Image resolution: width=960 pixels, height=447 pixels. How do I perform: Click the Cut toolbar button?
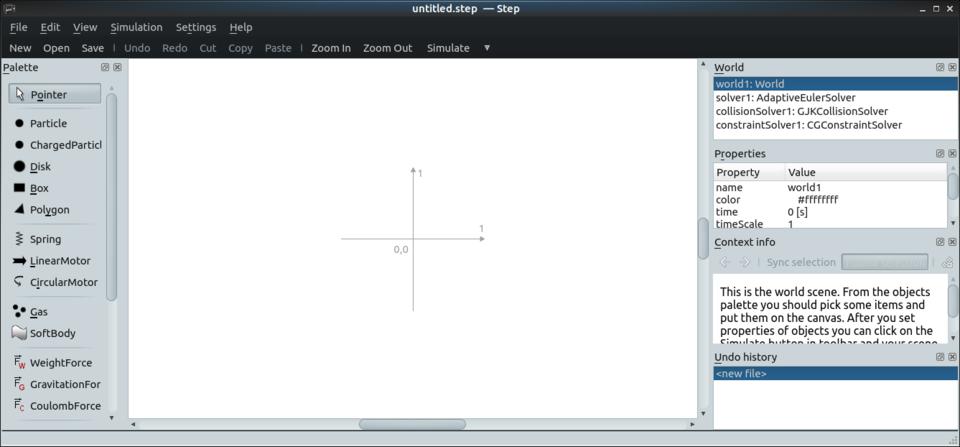click(208, 48)
